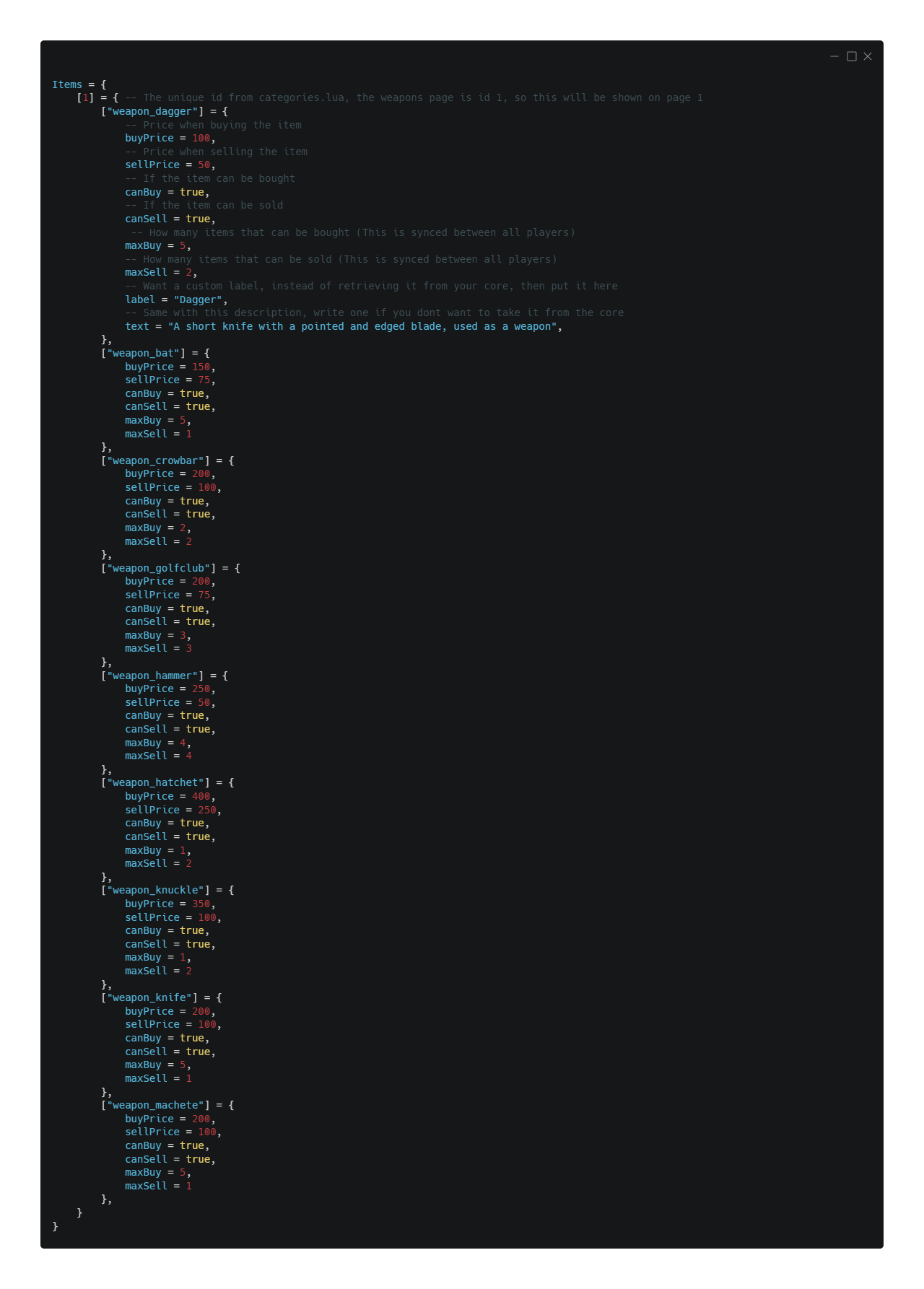This screenshot has width=924, height=1289.
Task: Click the "weapon_machete" table key
Action: click(x=155, y=1105)
